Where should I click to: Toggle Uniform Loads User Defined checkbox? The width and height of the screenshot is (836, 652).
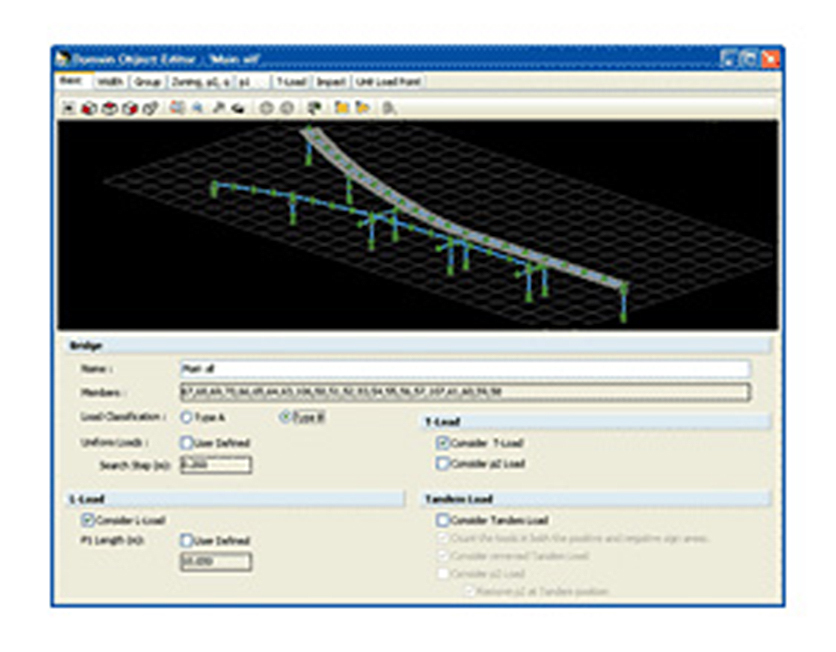186,442
